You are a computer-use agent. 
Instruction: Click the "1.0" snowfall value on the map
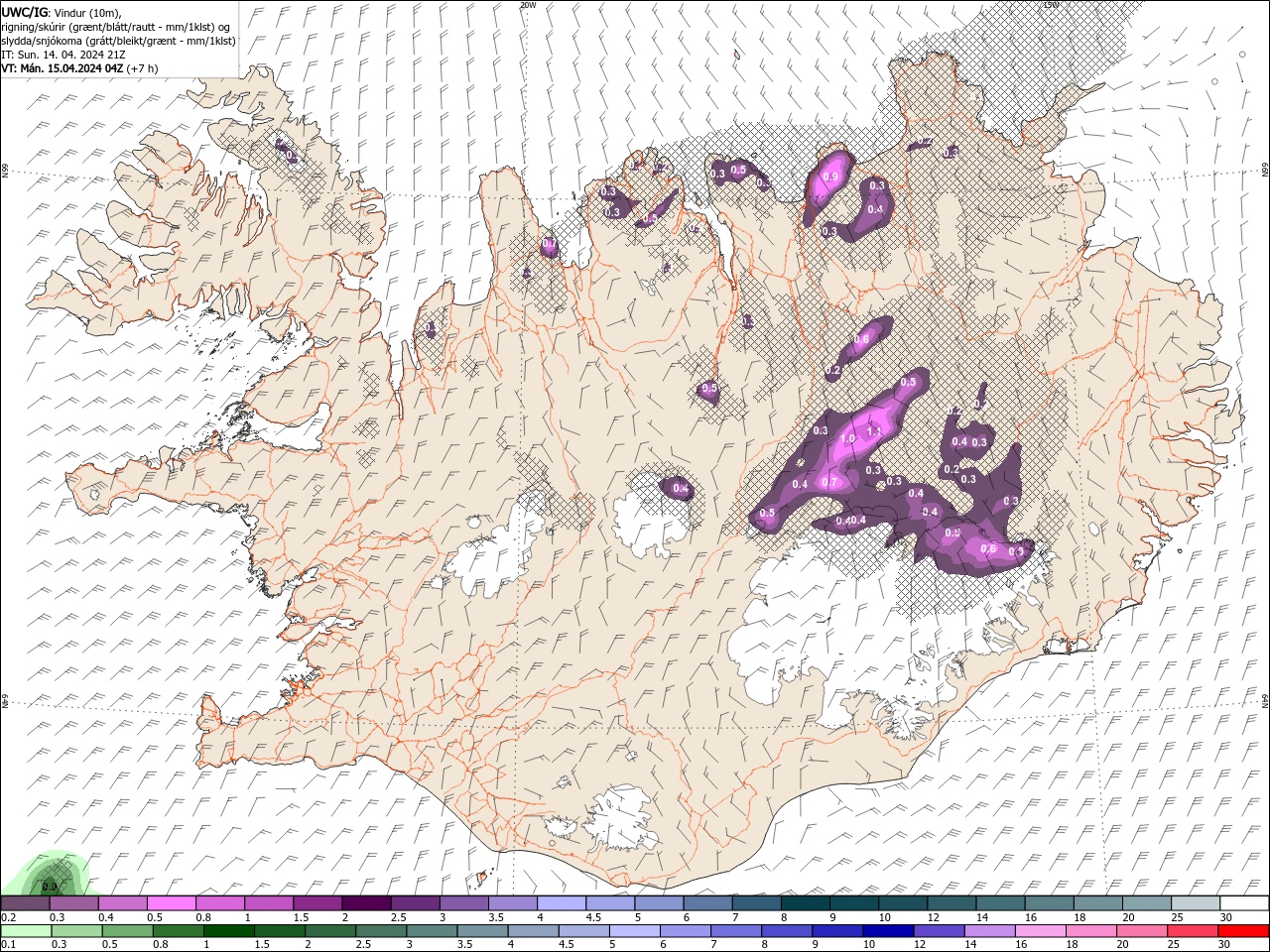tap(847, 438)
